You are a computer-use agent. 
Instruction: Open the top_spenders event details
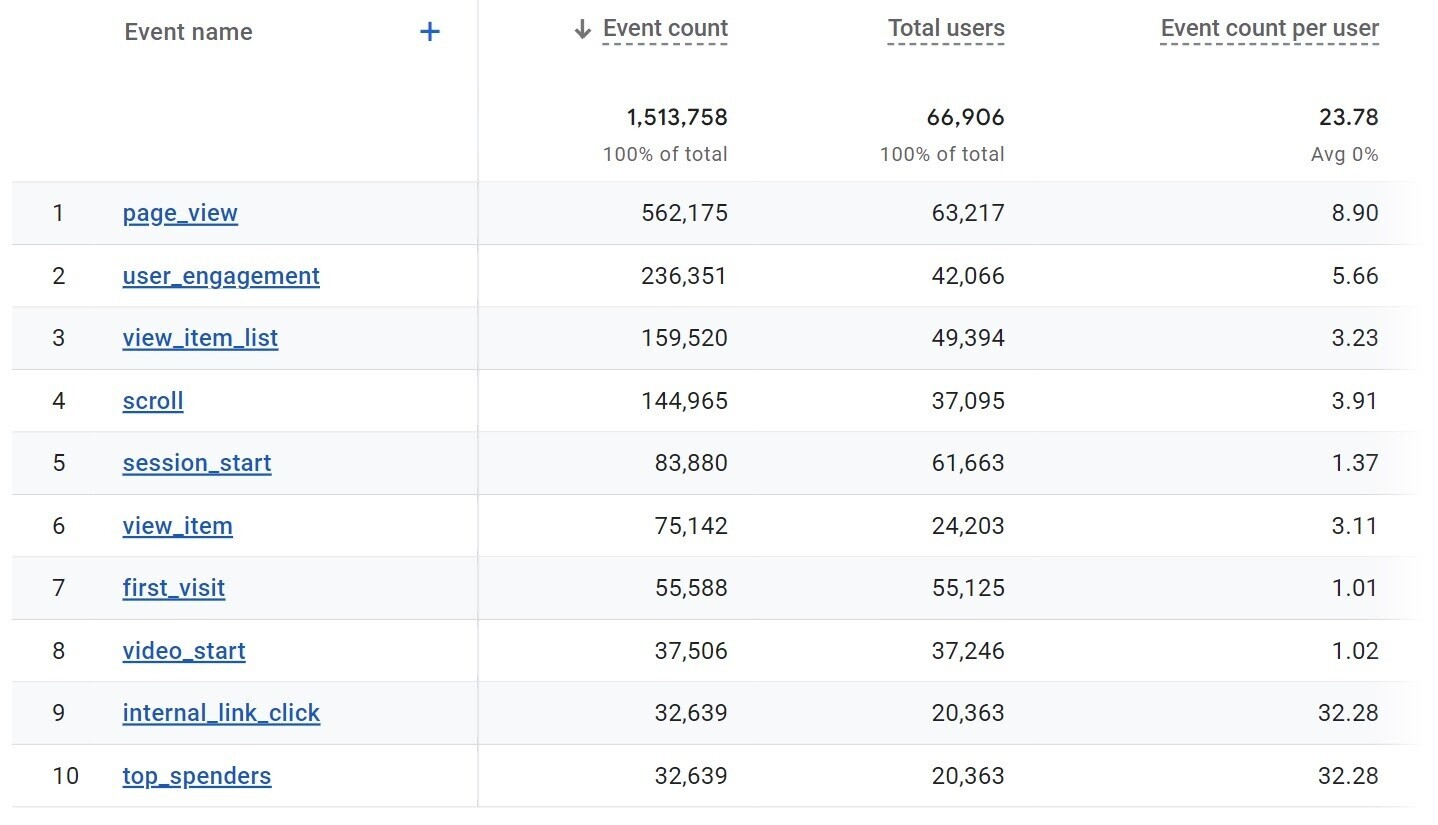pos(196,776)
